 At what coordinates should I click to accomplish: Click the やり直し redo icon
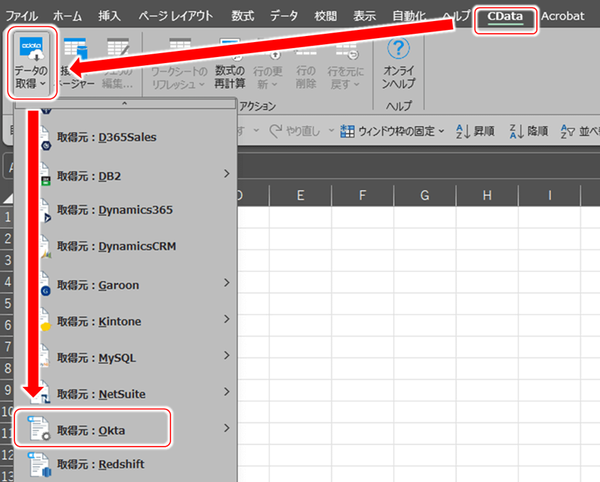[x=276, y=131]
